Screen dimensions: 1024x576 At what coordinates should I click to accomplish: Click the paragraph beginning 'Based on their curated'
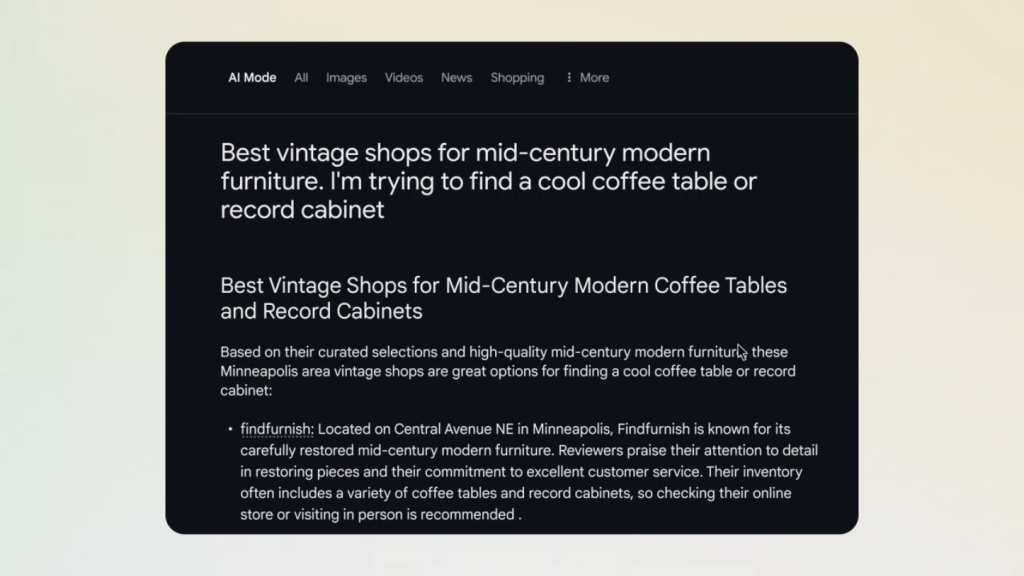click(508, 371)
